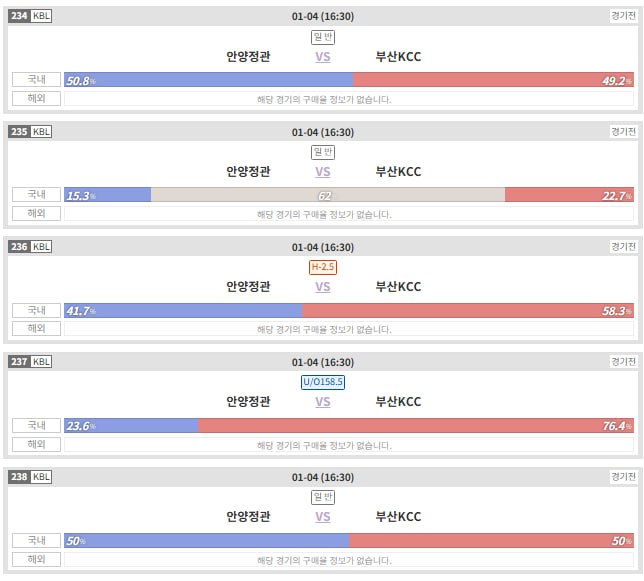The height and width of the screenshot is (581, 644).
Task: Click the 76.4% red bar in game 237
Action: pos(416,425)
